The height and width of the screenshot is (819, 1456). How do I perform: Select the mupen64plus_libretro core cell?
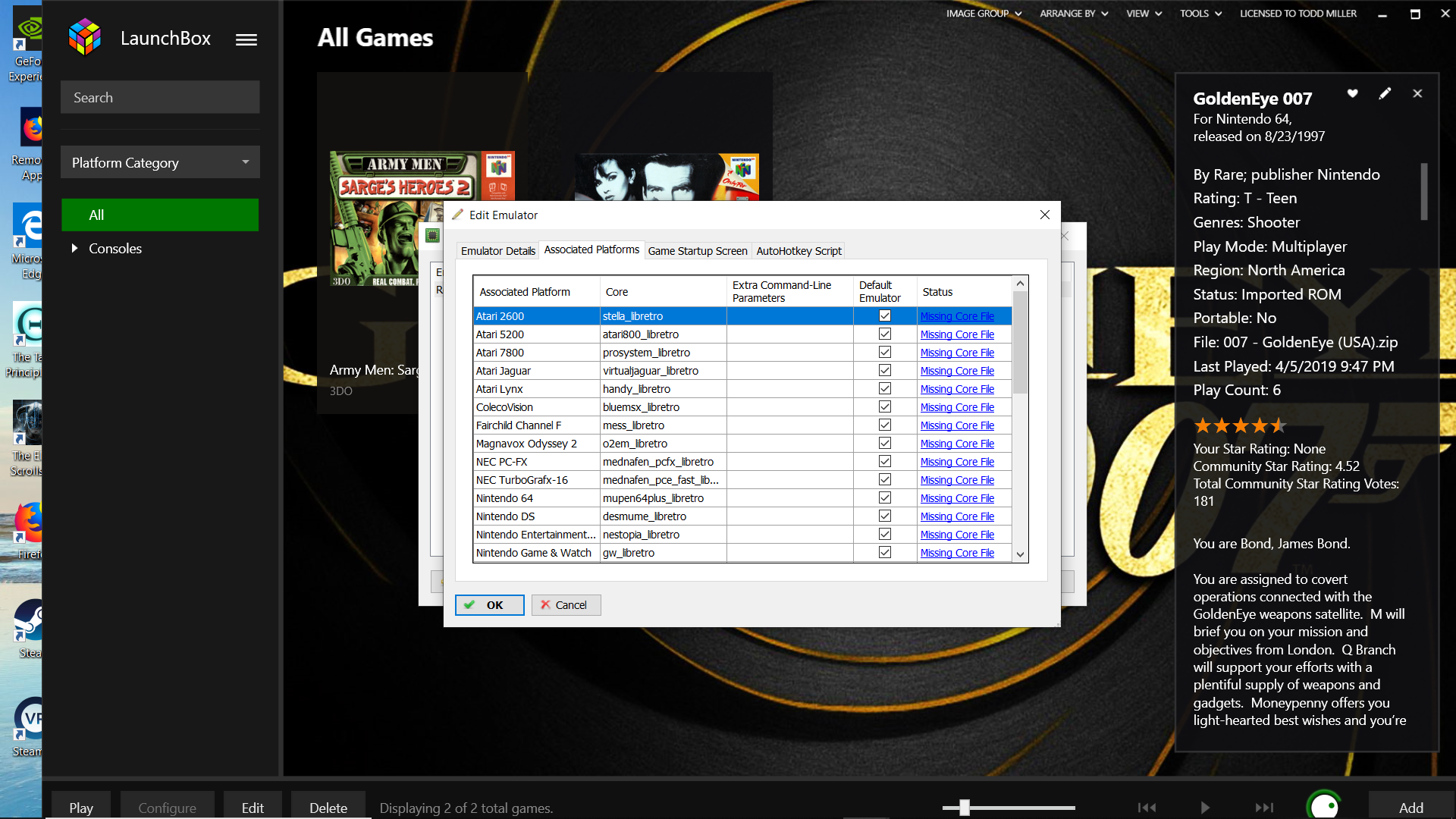pos(663,498)
